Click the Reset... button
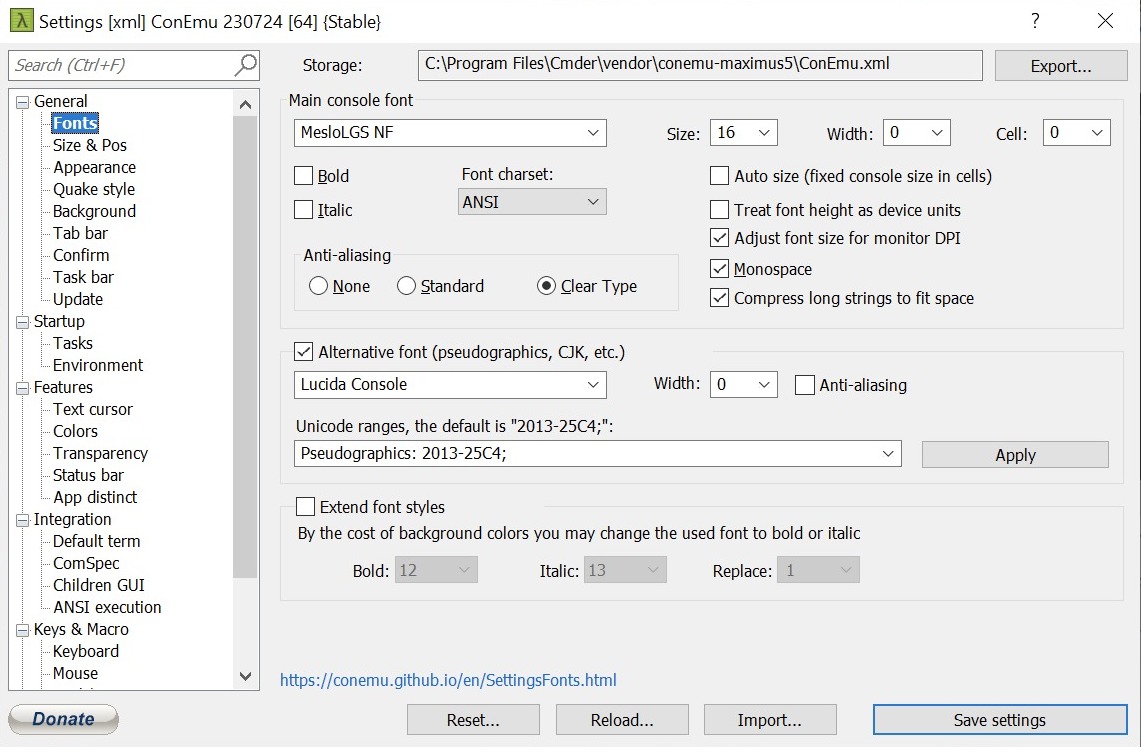1141x747 pixels. pyautogui.click(x=473, y=720)
